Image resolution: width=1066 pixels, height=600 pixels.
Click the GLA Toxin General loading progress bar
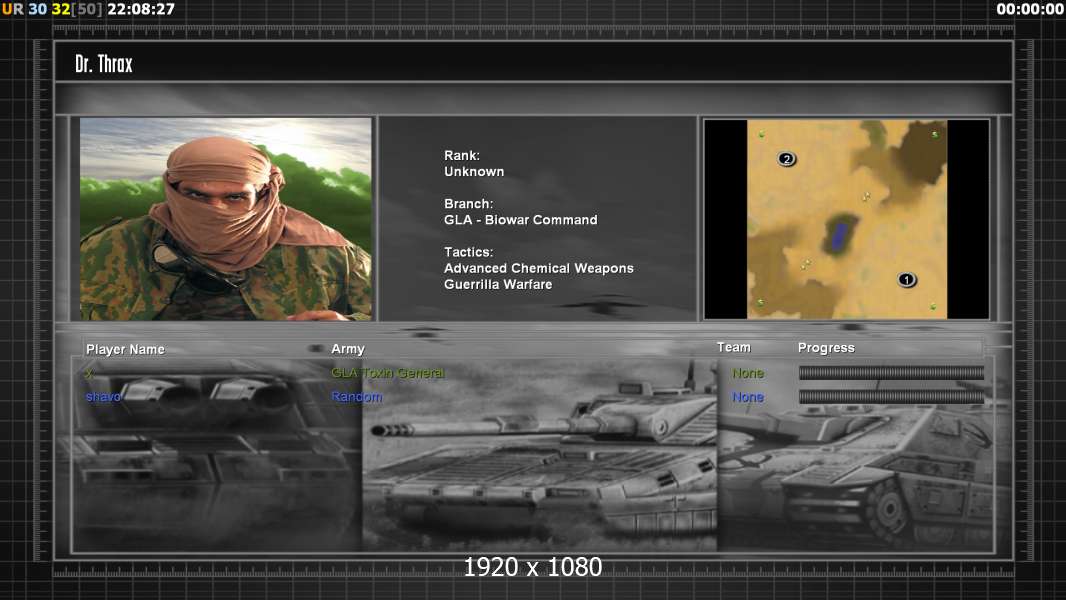(891, 373)
